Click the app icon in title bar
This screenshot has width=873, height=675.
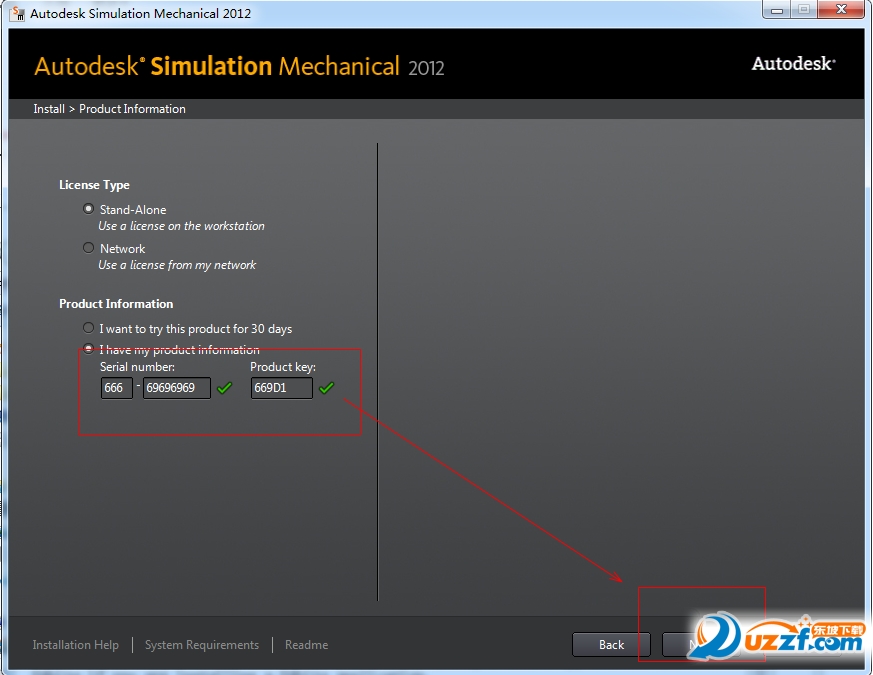(x=18, y=13)
